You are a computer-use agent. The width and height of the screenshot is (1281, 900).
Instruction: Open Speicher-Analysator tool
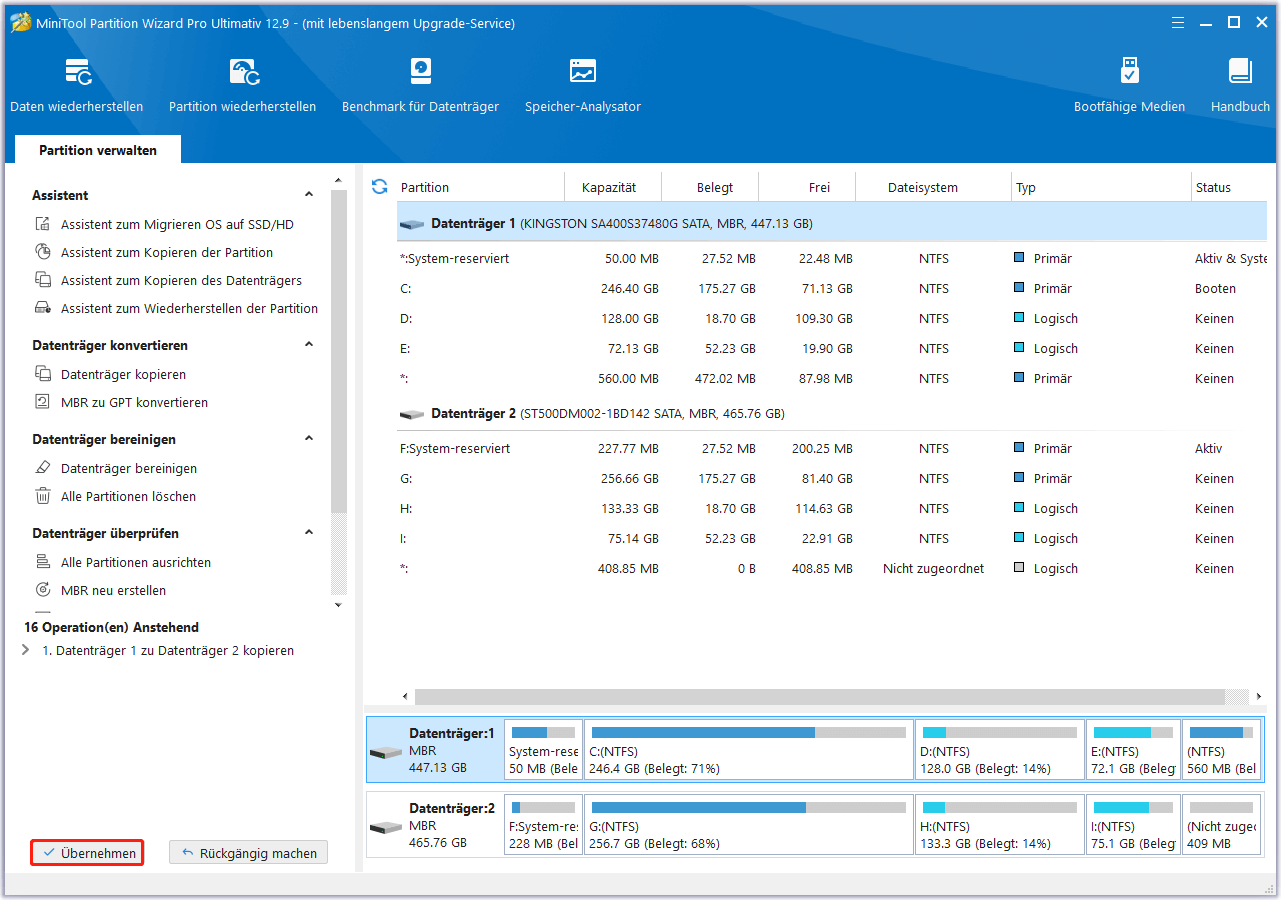pos(583,85)
